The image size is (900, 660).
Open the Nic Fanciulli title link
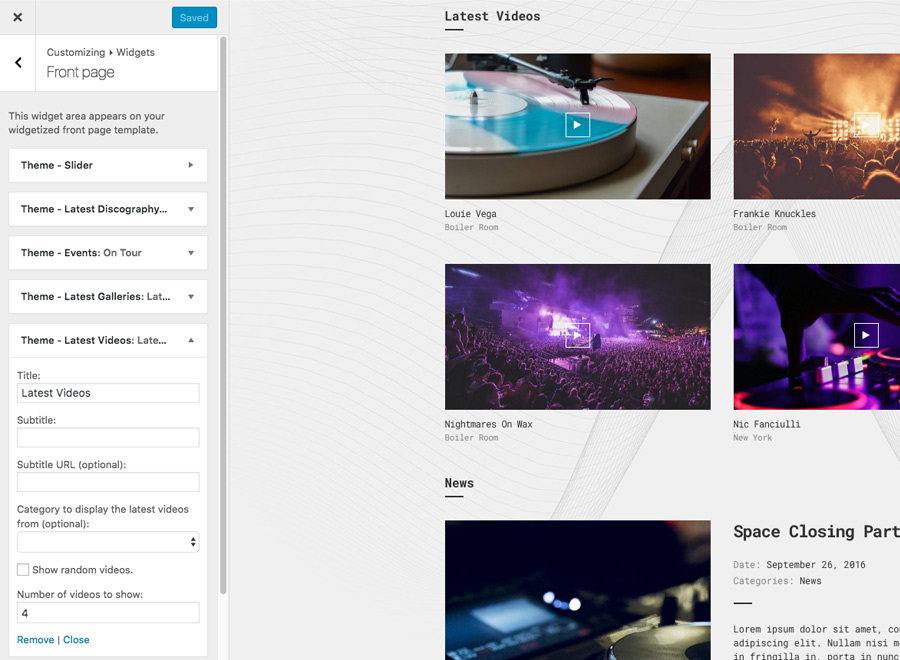766,424
